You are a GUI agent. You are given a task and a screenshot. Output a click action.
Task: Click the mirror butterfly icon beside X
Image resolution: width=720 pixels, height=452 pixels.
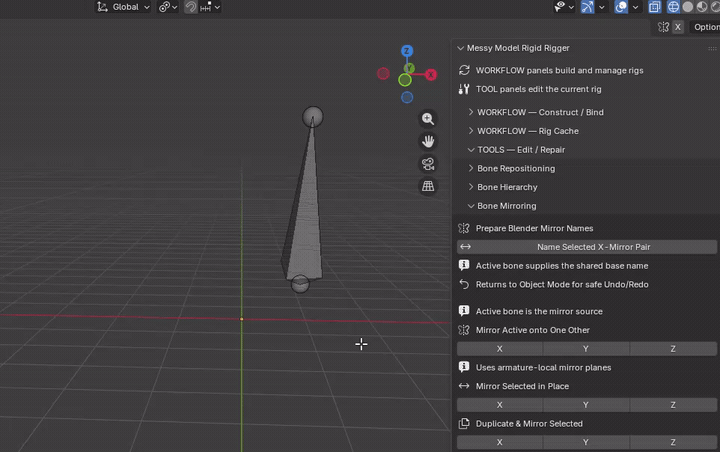pyautogui.click(x=663, y=27)
